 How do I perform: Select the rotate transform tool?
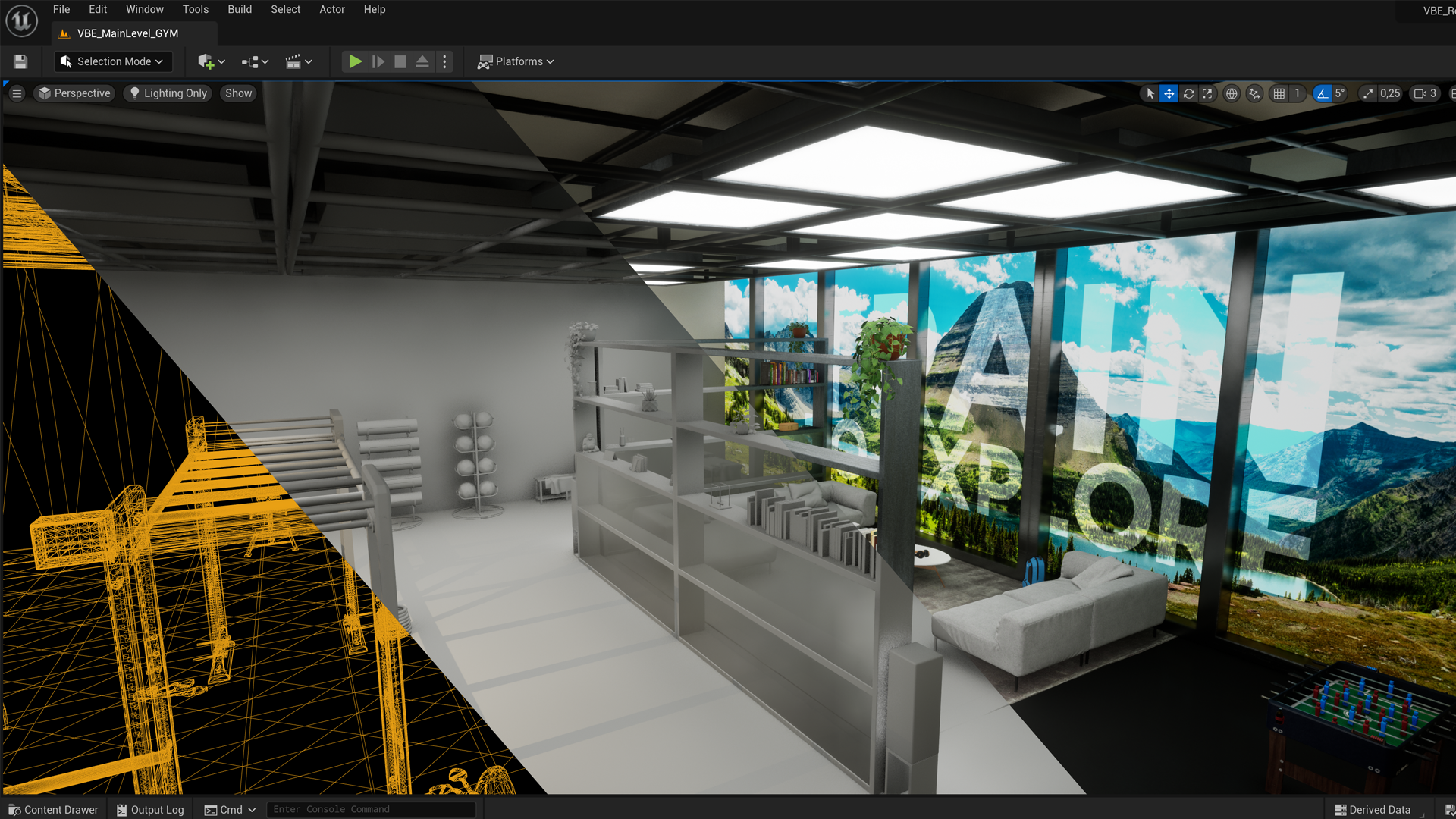(1188, 93)
